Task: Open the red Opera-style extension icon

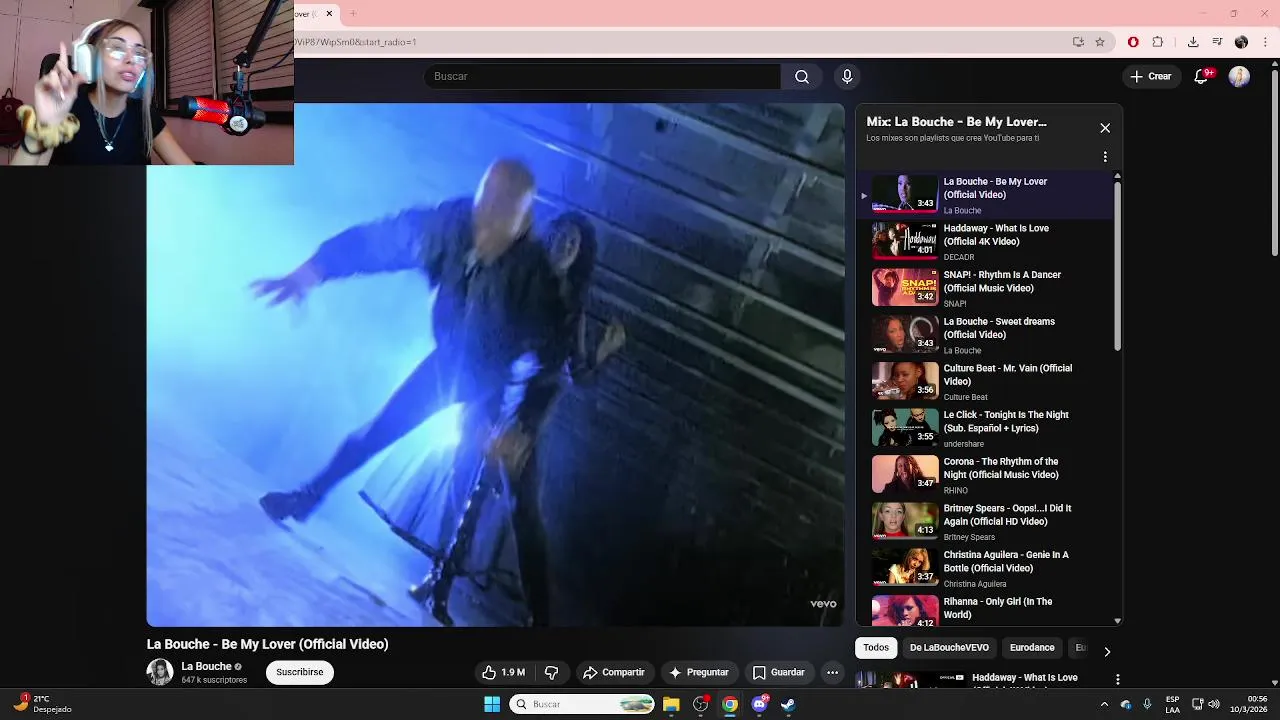Action: click(1133, 42)
